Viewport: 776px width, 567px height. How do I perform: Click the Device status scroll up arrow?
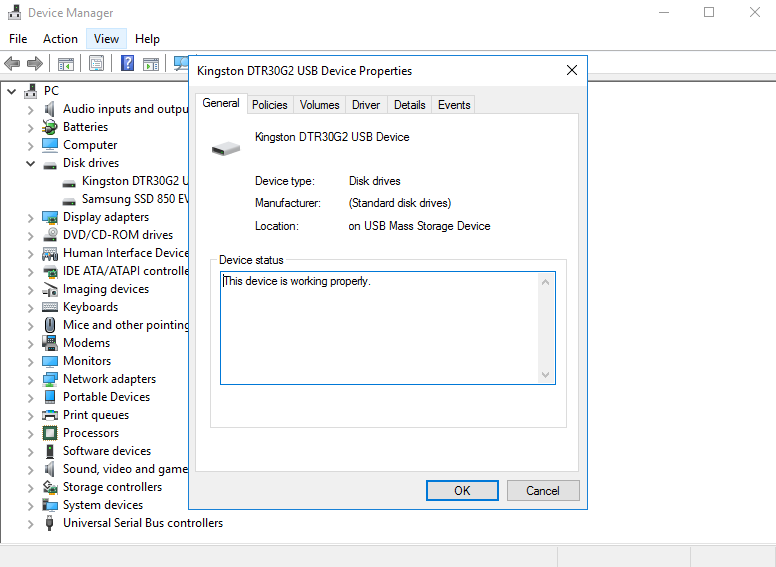[545, 282]
